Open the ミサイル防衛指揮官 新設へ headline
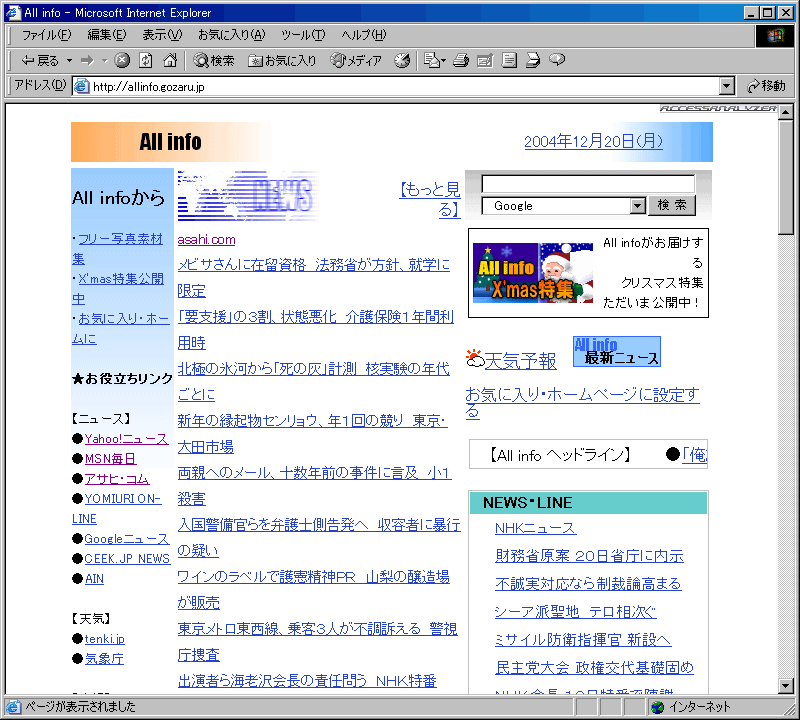800x720 pixels. tap(583, 639)
